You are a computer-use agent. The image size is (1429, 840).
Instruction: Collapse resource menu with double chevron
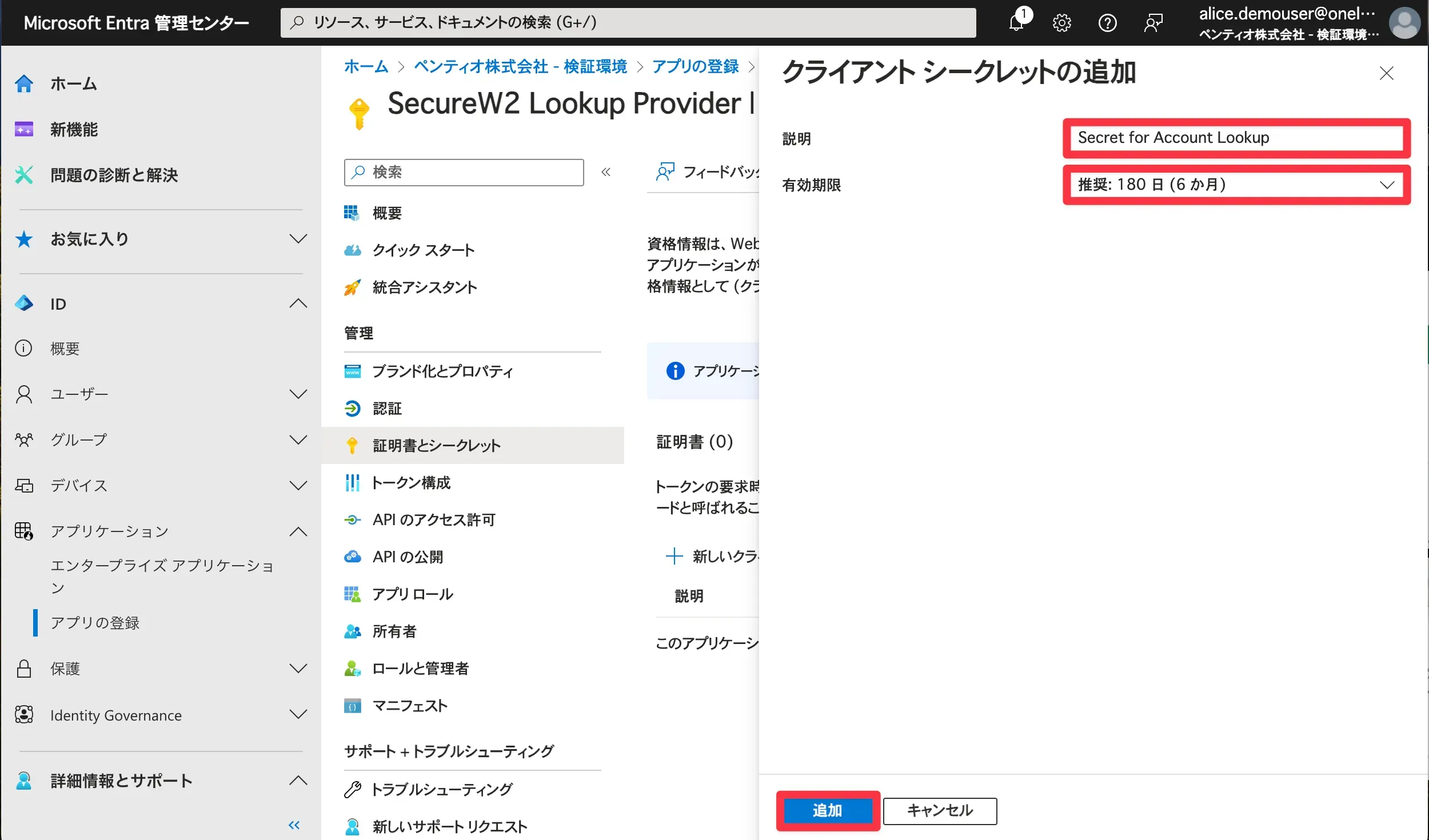[606, 172]
